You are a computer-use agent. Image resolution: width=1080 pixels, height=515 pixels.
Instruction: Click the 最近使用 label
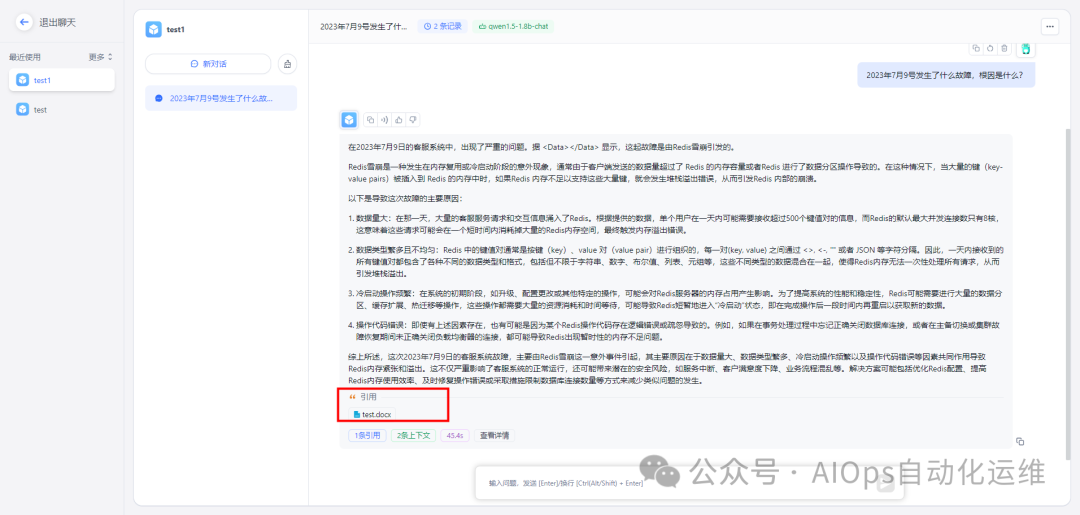pyautogui.click(x=25, y=56)
